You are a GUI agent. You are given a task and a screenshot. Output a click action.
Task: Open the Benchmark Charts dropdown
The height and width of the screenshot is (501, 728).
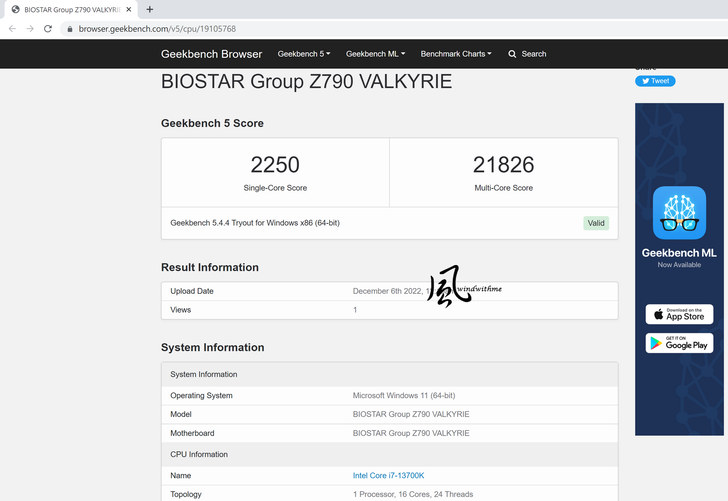[455, 54]
